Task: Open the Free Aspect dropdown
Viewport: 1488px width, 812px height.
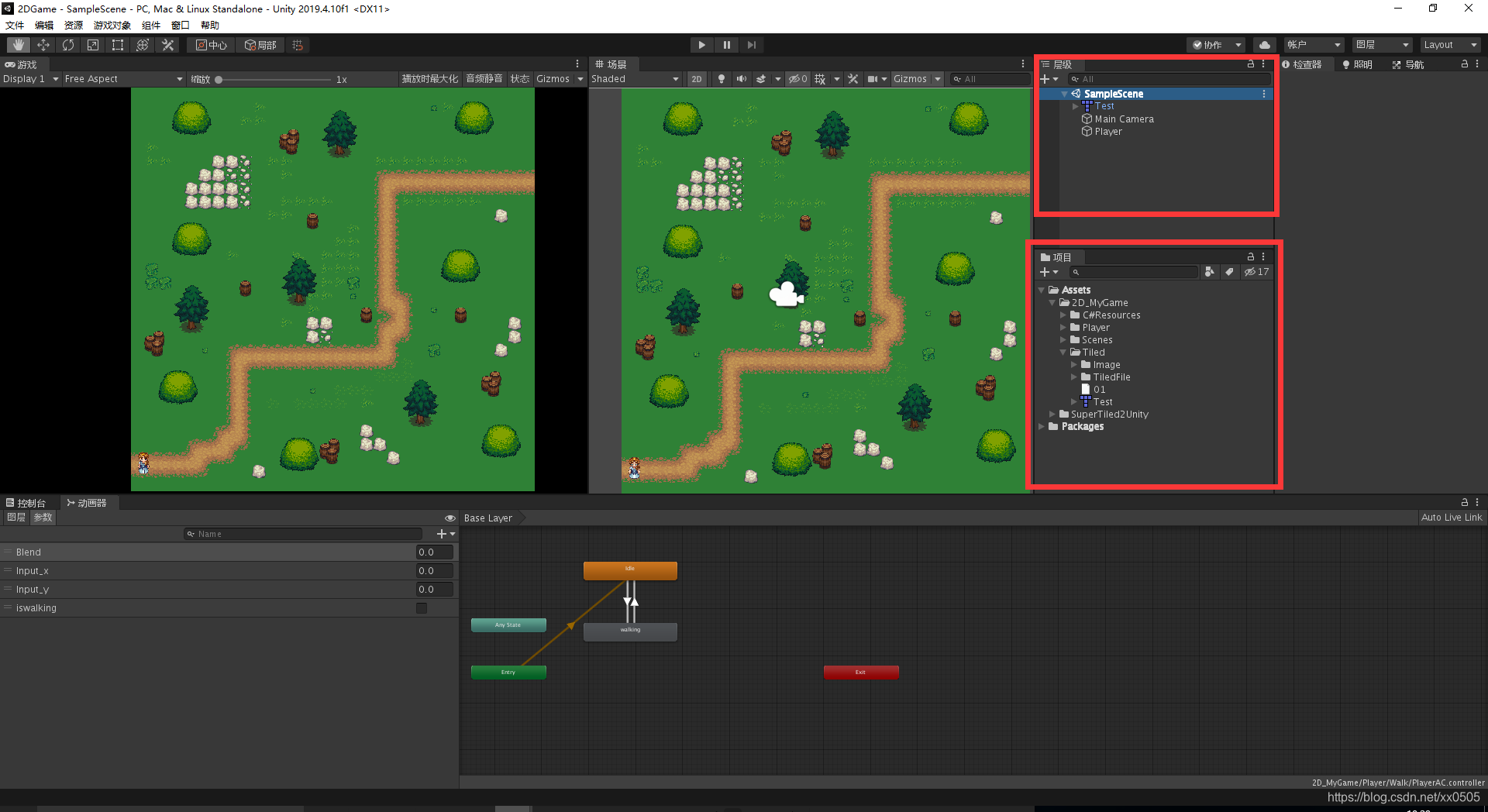Action: click(x=123, y=79)
